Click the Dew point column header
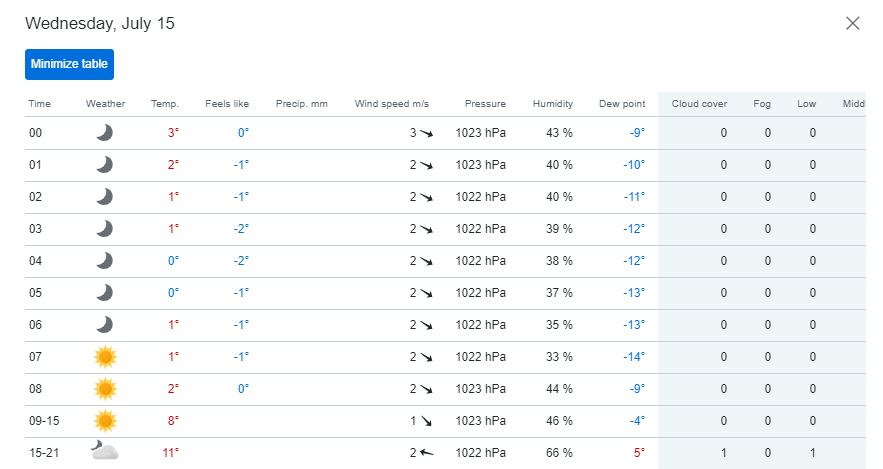Image resolution: width=883 pixels, height=469 pixels. click(622, 104)
